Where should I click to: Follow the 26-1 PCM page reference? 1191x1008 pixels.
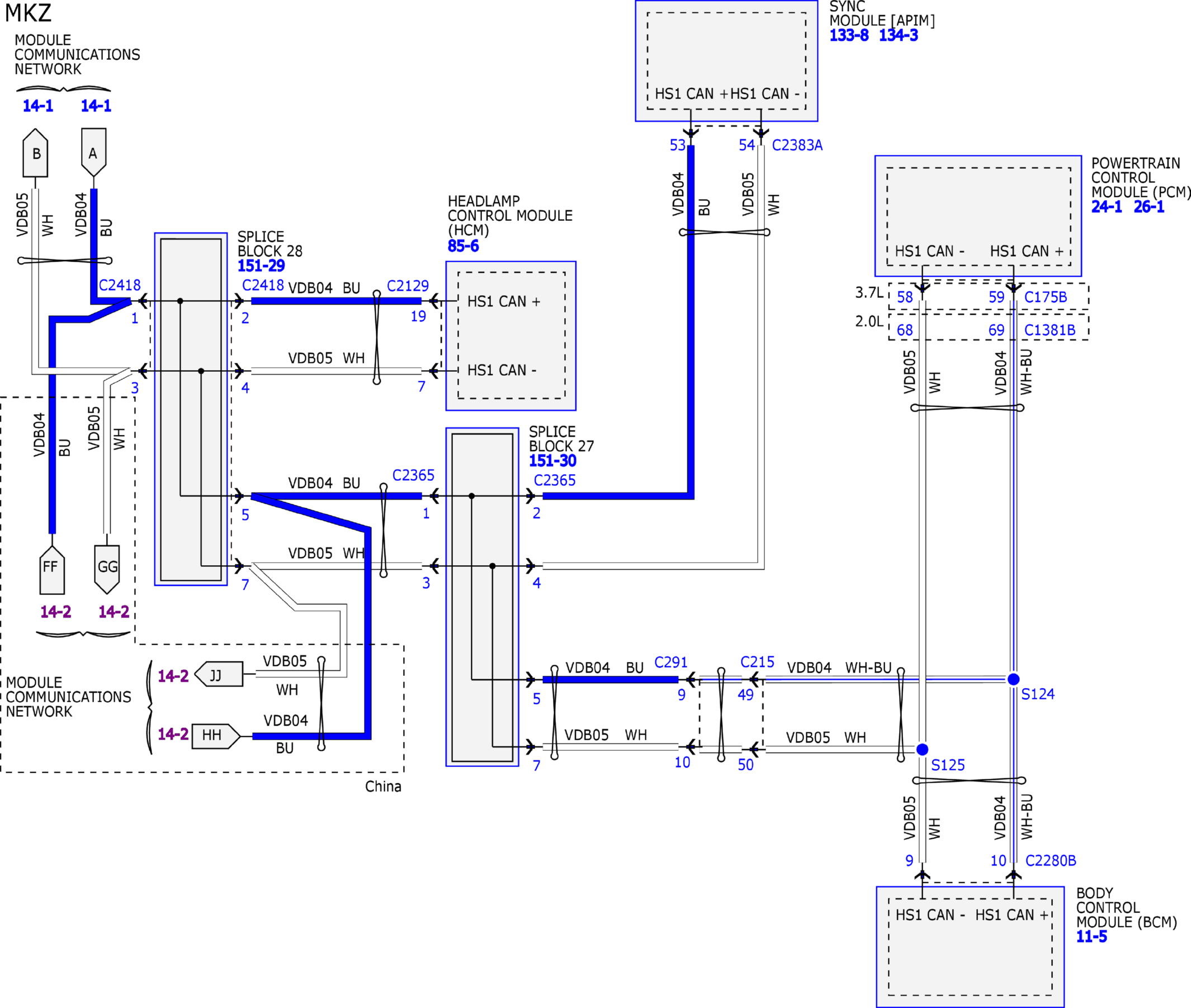point(1149,207)
